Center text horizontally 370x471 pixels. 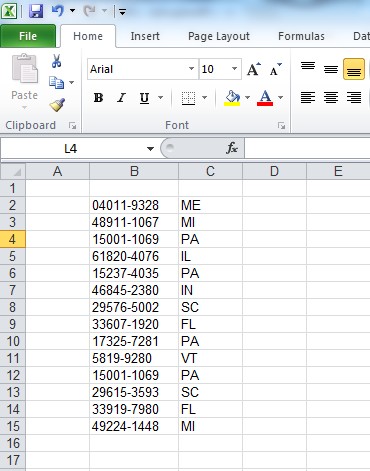tap(331, 98)
